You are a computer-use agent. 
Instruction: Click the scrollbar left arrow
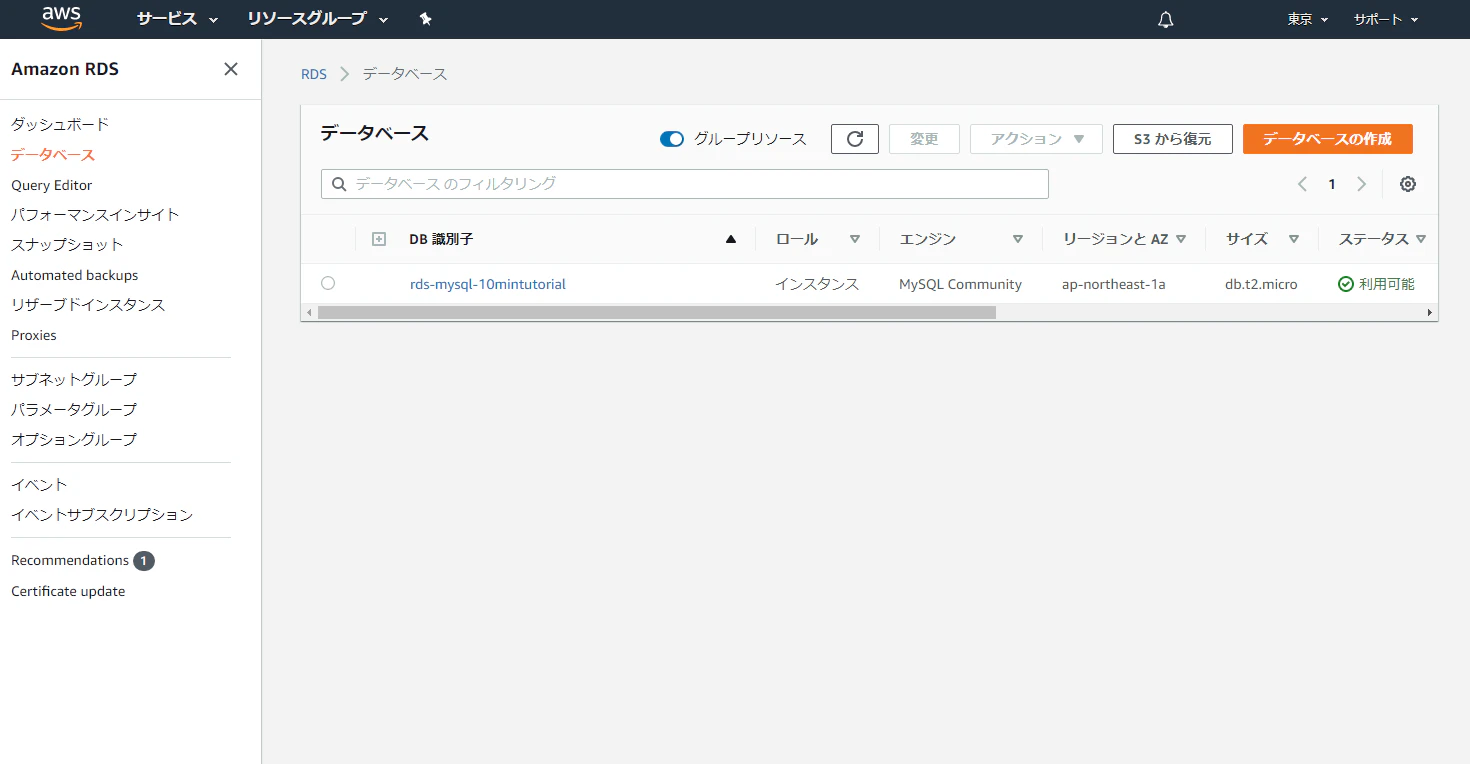(309, 313)
